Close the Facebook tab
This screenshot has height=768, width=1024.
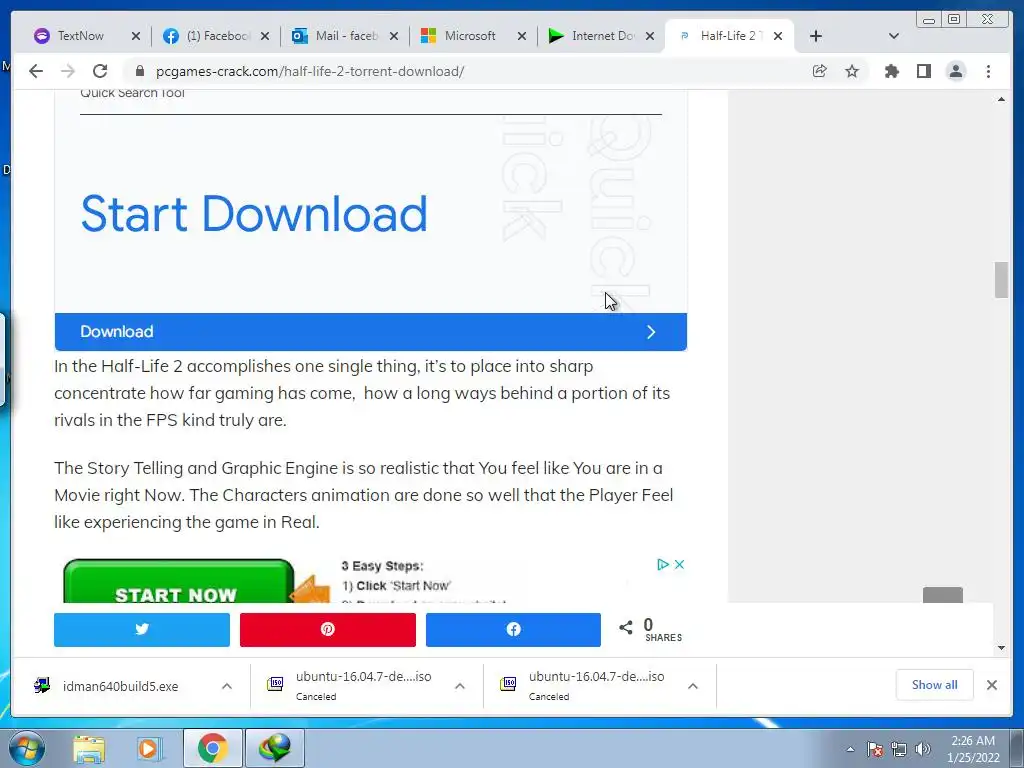(264, 36)
